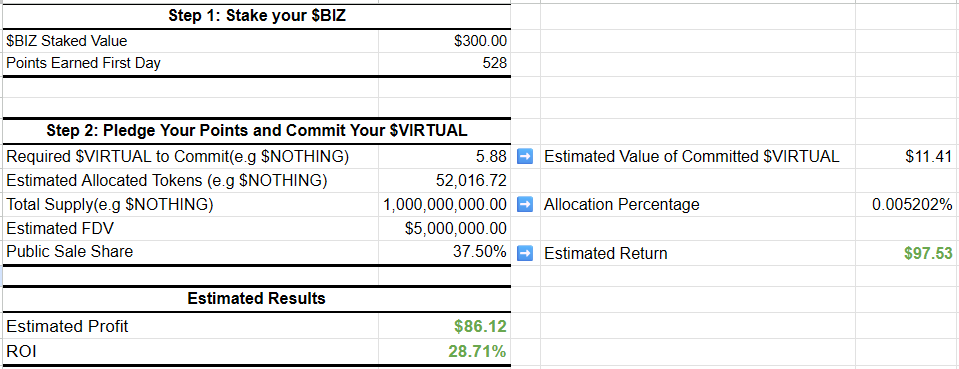Select the 'Public Sale Share' label
Image resolution: width=959 pixels, height=369 pixels.
coord(70,252)
